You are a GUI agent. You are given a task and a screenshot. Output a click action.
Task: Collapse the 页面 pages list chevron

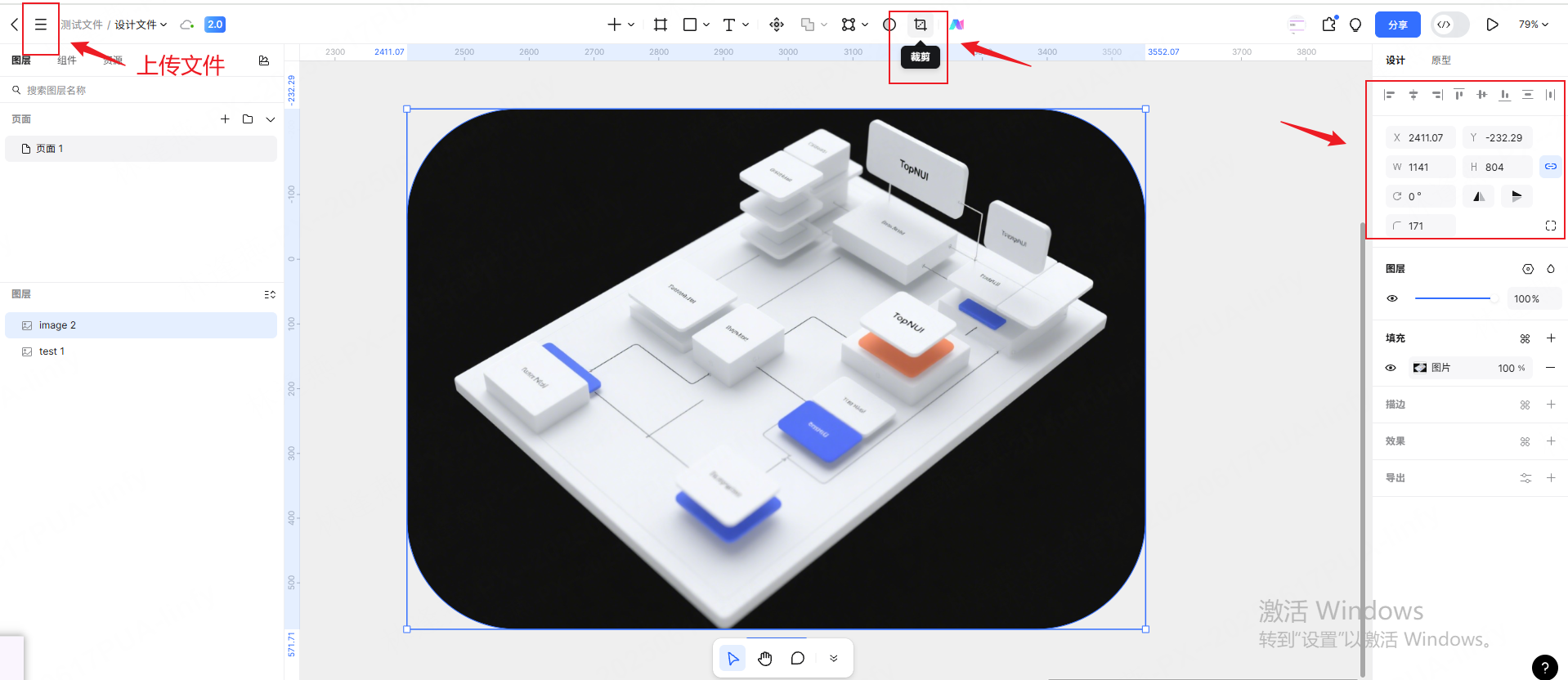tap(271, 119)
